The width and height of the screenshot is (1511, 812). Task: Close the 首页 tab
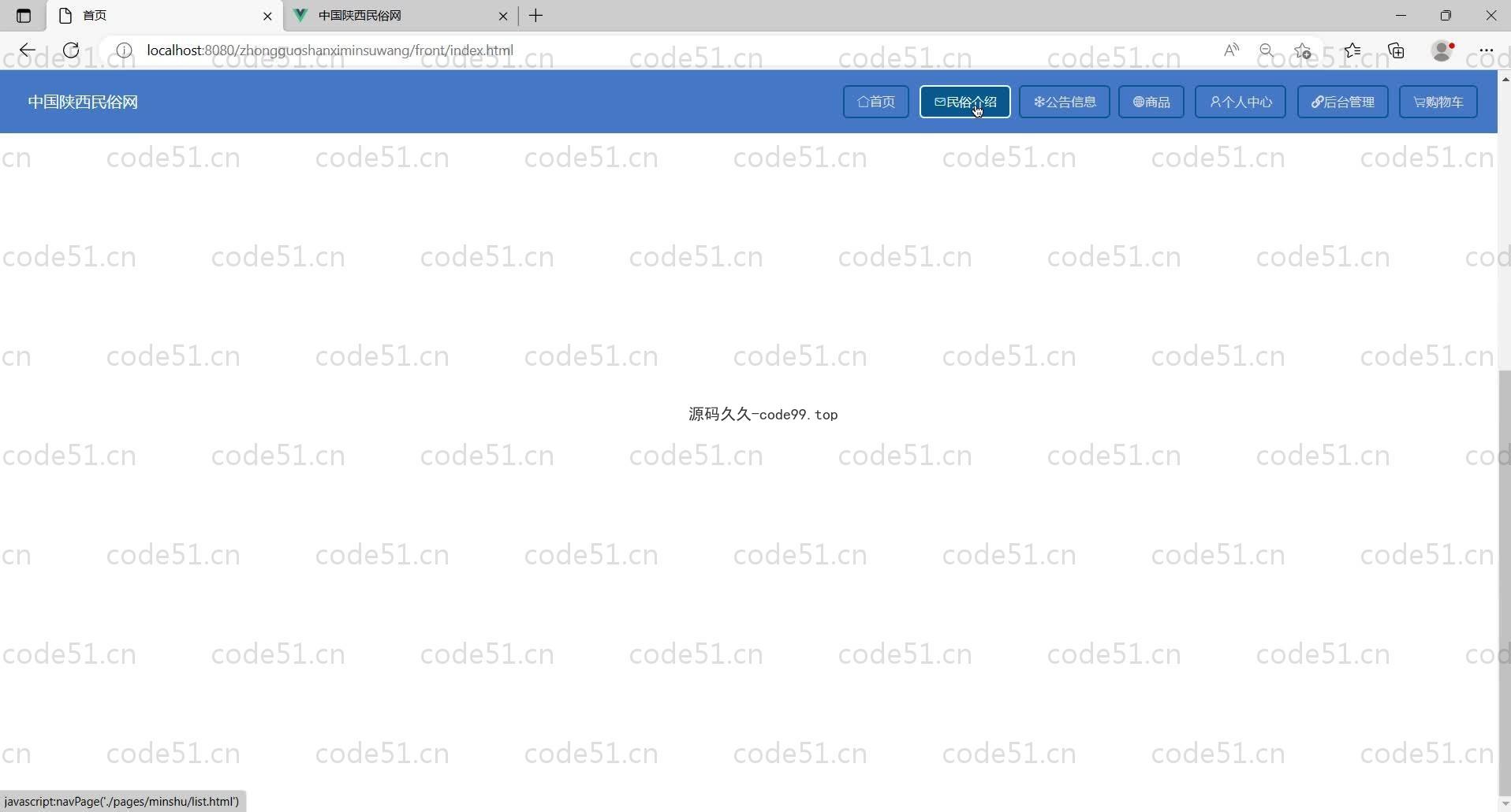coord(267,16)
